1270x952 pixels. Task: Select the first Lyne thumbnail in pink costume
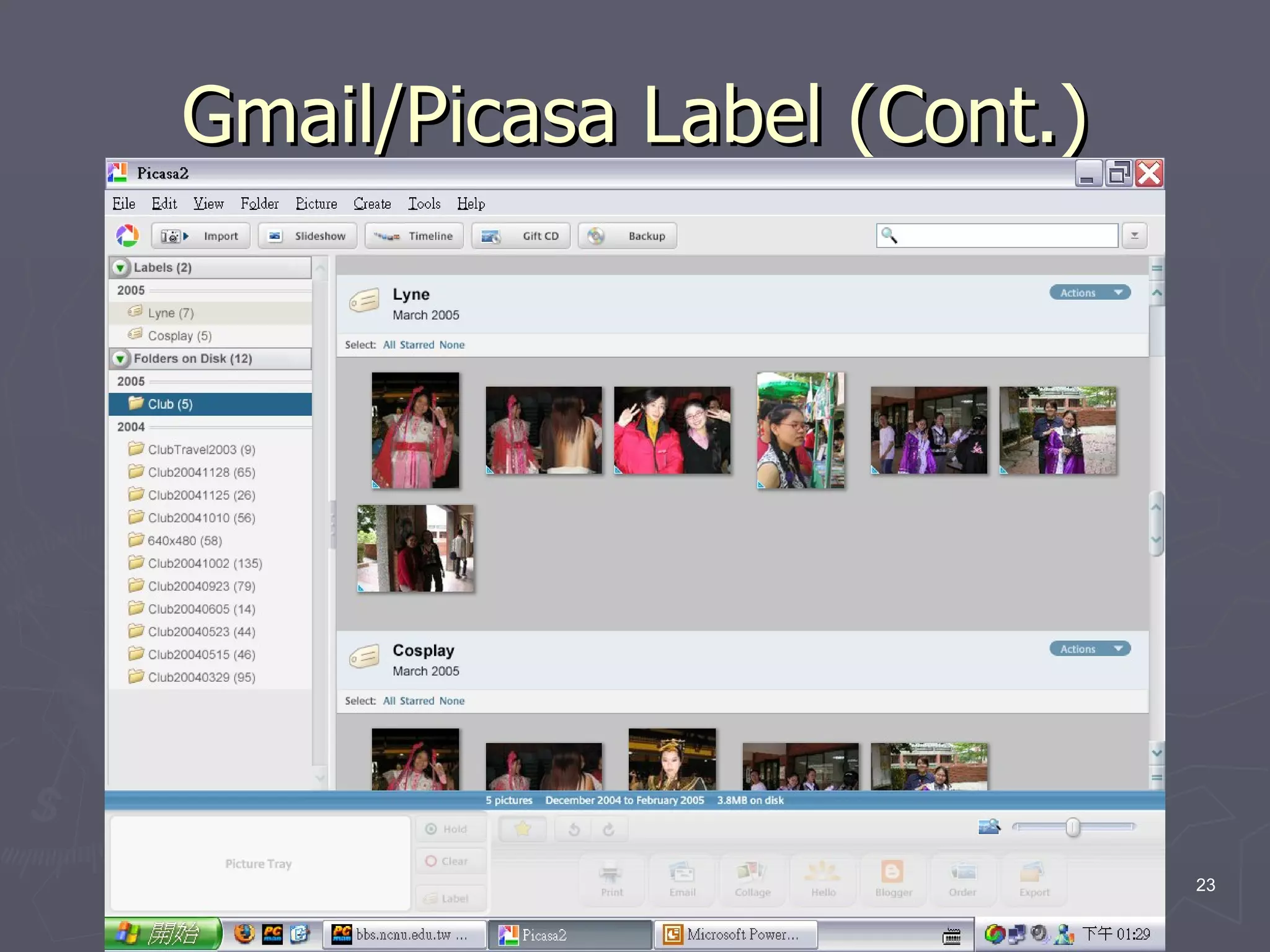[415, 430]
